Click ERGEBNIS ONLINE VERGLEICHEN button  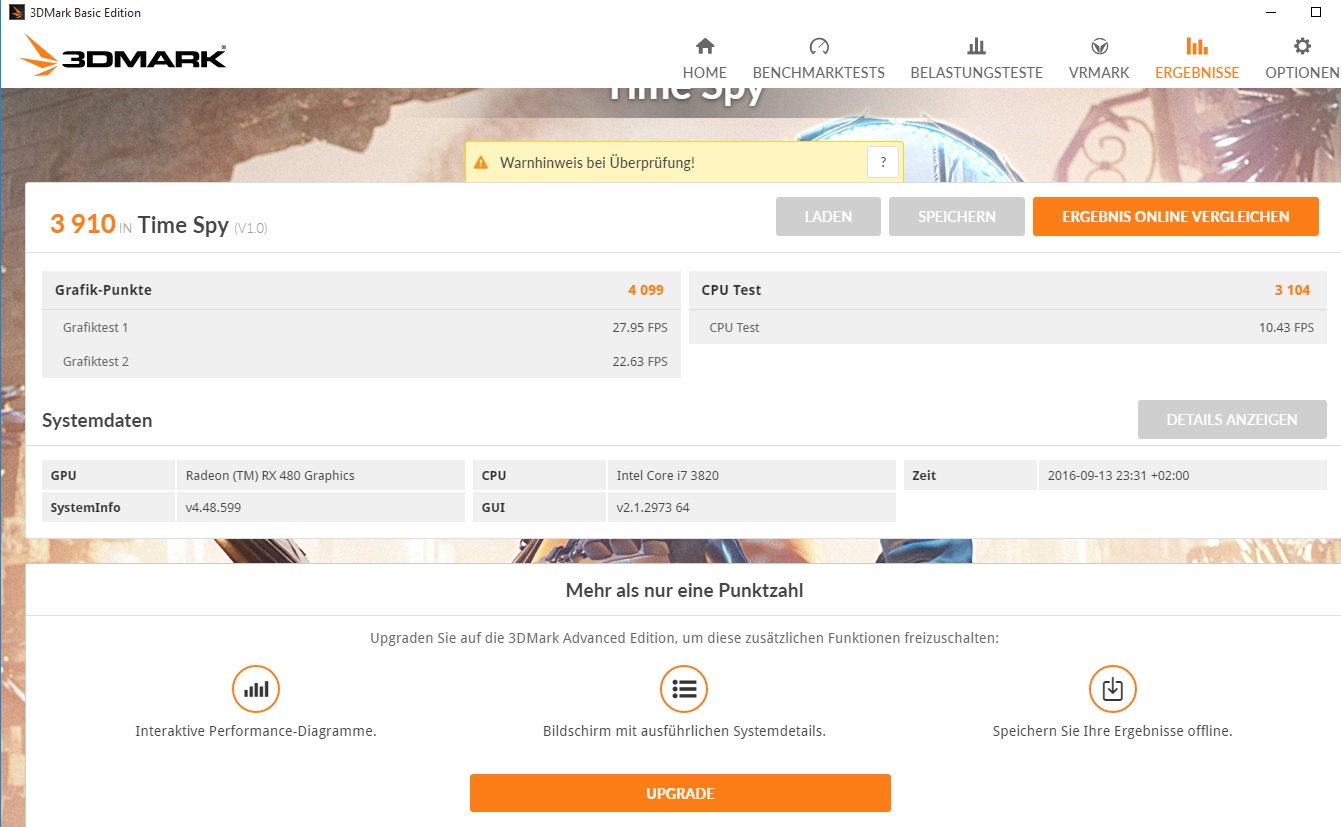click(1176, 216)
